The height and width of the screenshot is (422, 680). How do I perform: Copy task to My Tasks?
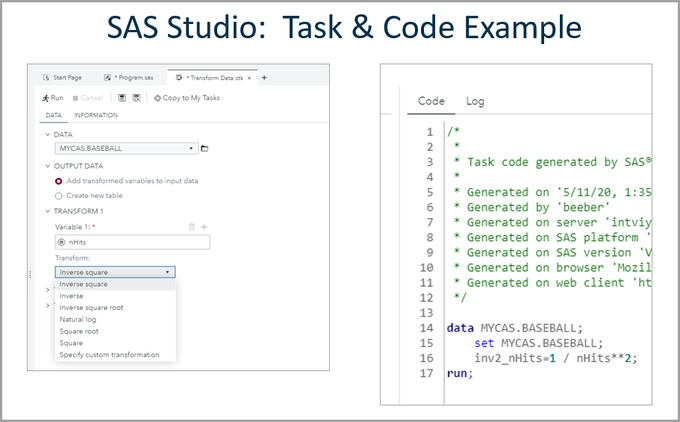tap(187, 98)
